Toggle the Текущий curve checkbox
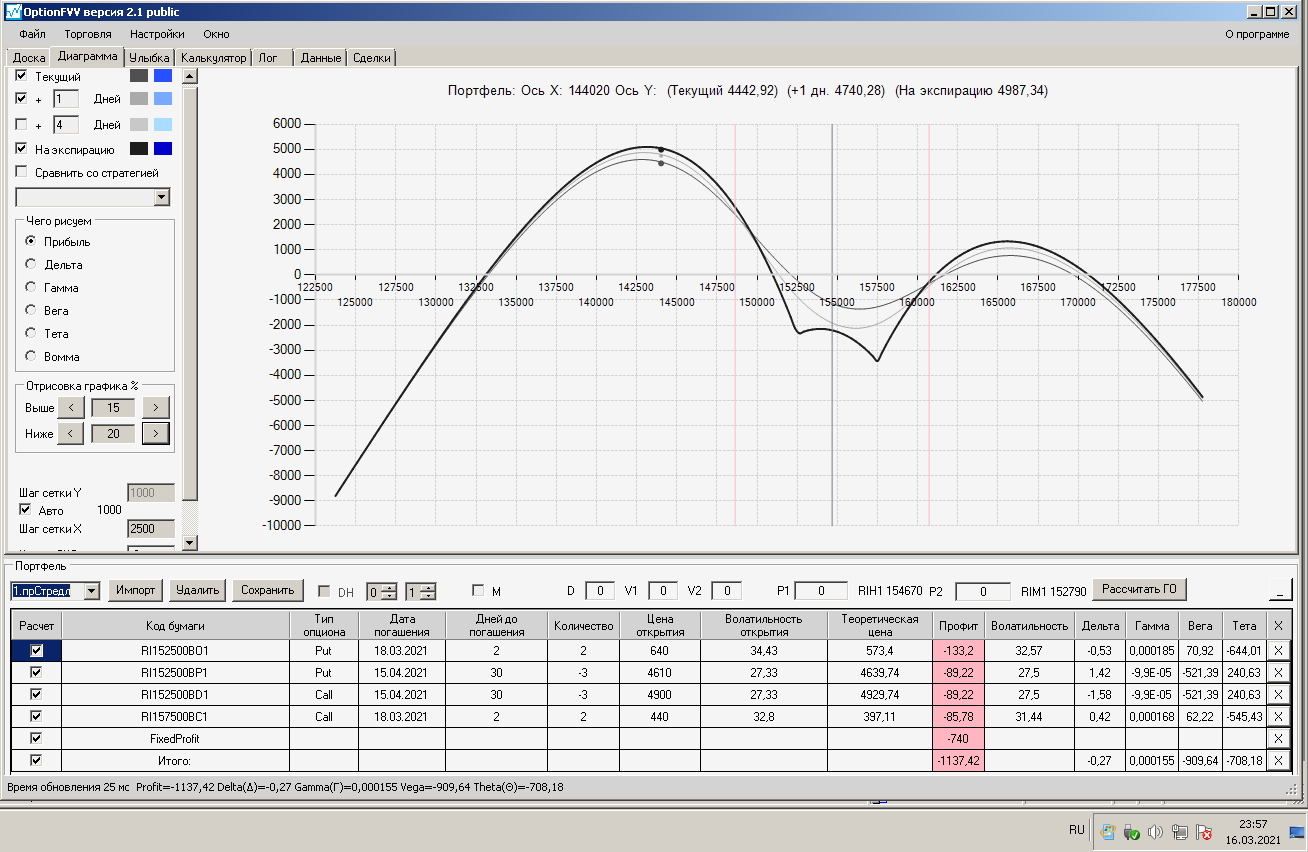Image resolution: width=1308 pixels, height=852 pixels. coord(22,76)
